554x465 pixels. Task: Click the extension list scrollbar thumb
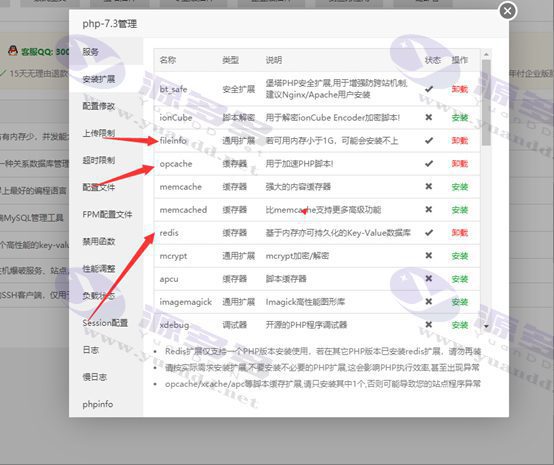486,102
